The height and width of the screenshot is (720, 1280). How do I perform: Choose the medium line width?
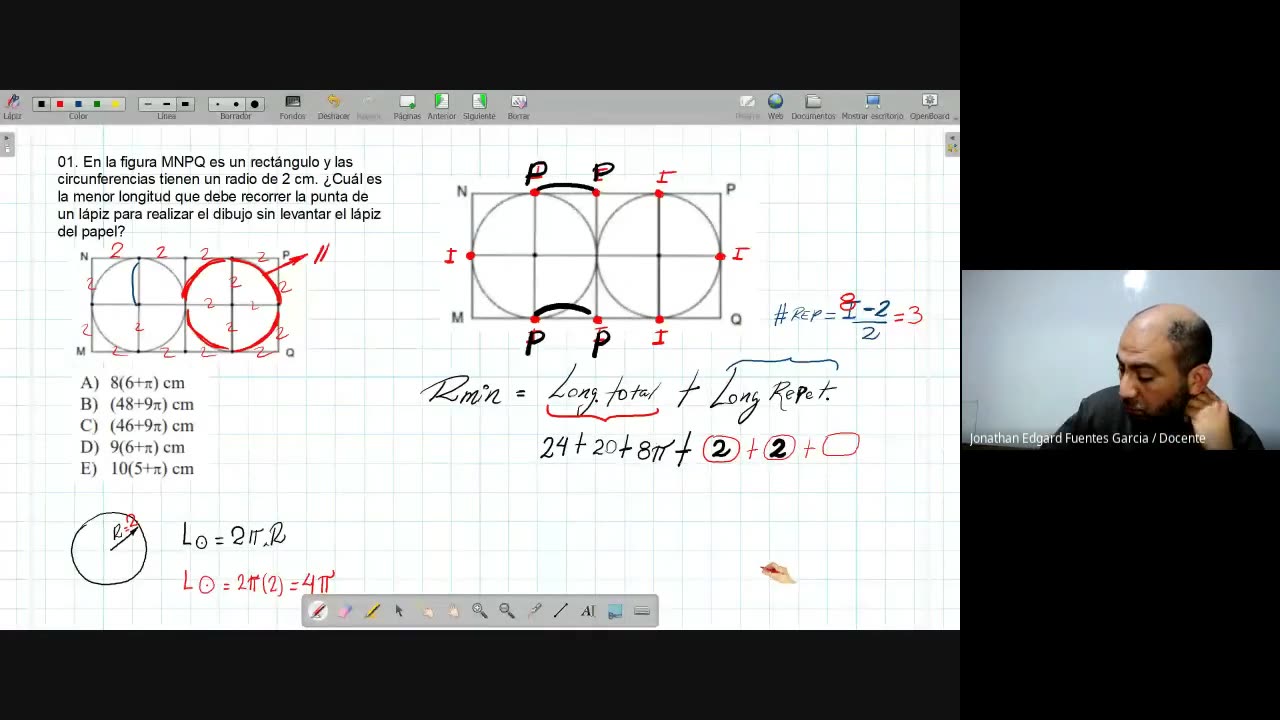(x=166, y=104)
